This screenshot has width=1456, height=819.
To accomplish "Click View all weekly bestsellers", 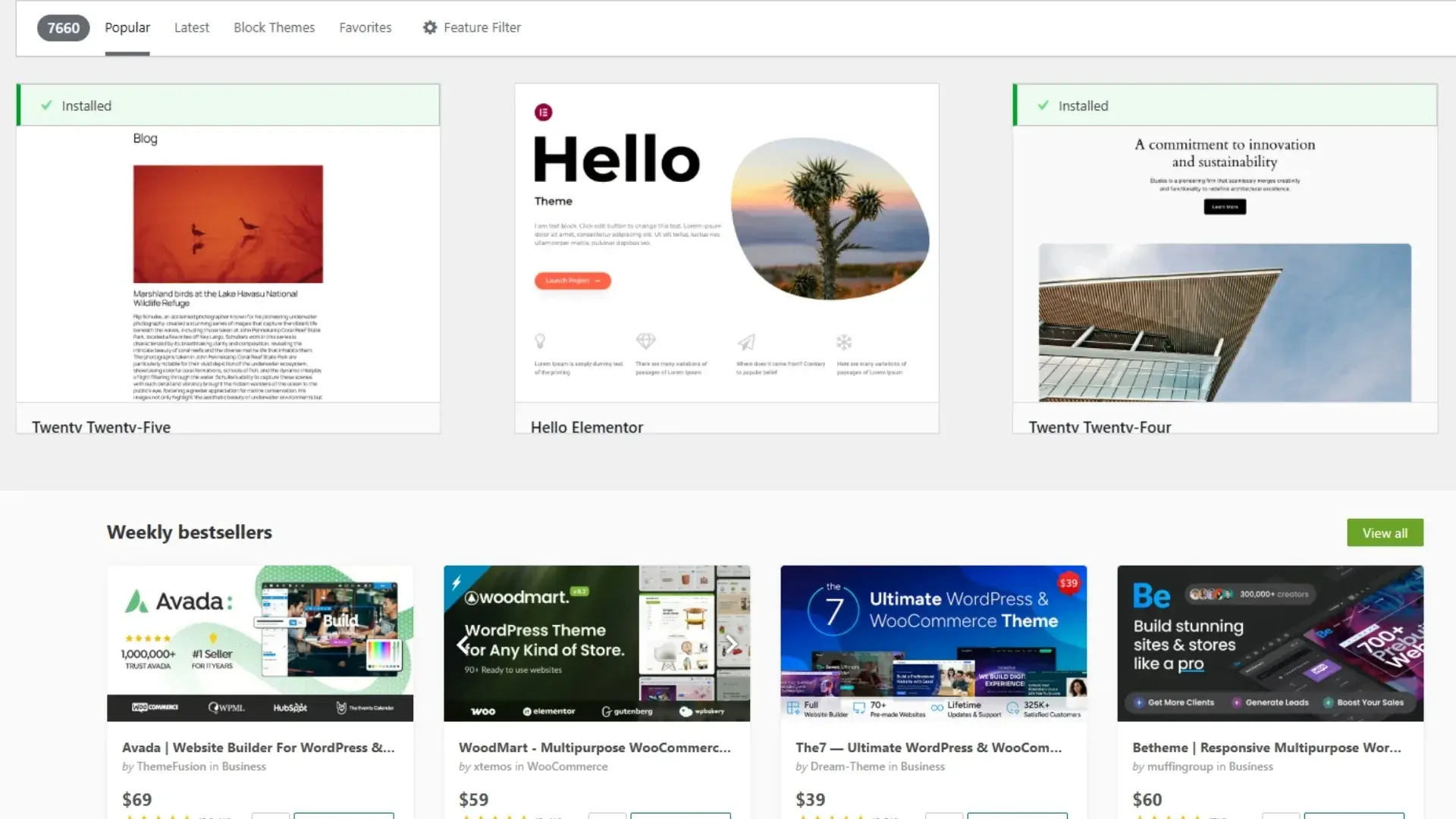I will [x=1385, y=532].
